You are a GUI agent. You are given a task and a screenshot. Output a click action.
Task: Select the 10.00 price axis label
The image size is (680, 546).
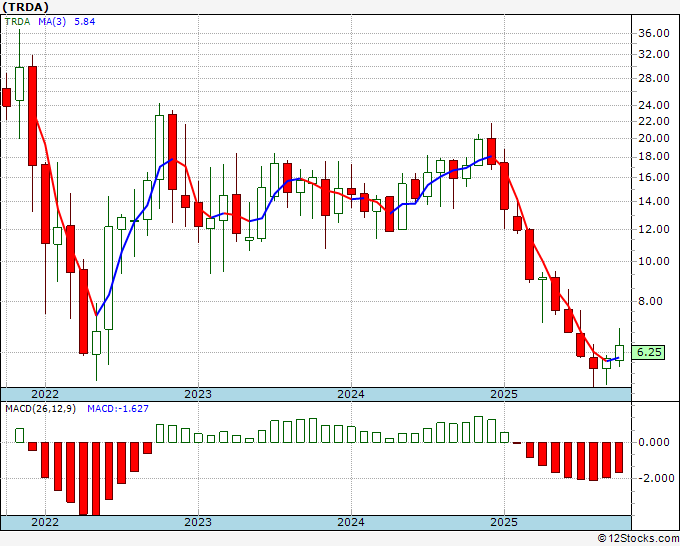(x=654, y=262)
